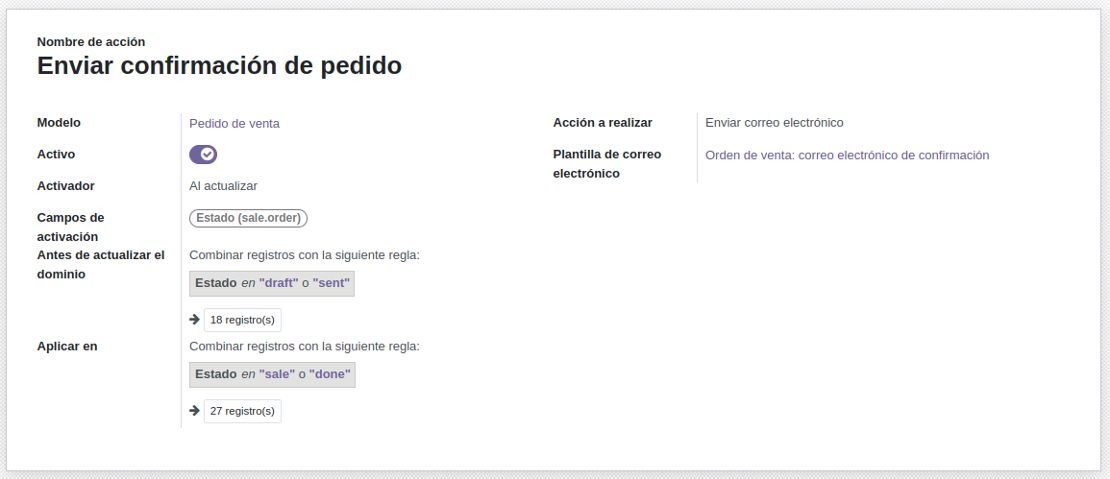Viewport: 1110px width, 479px height.
Task: Click the Enviar correo electrónico action value
Action: 774,122
